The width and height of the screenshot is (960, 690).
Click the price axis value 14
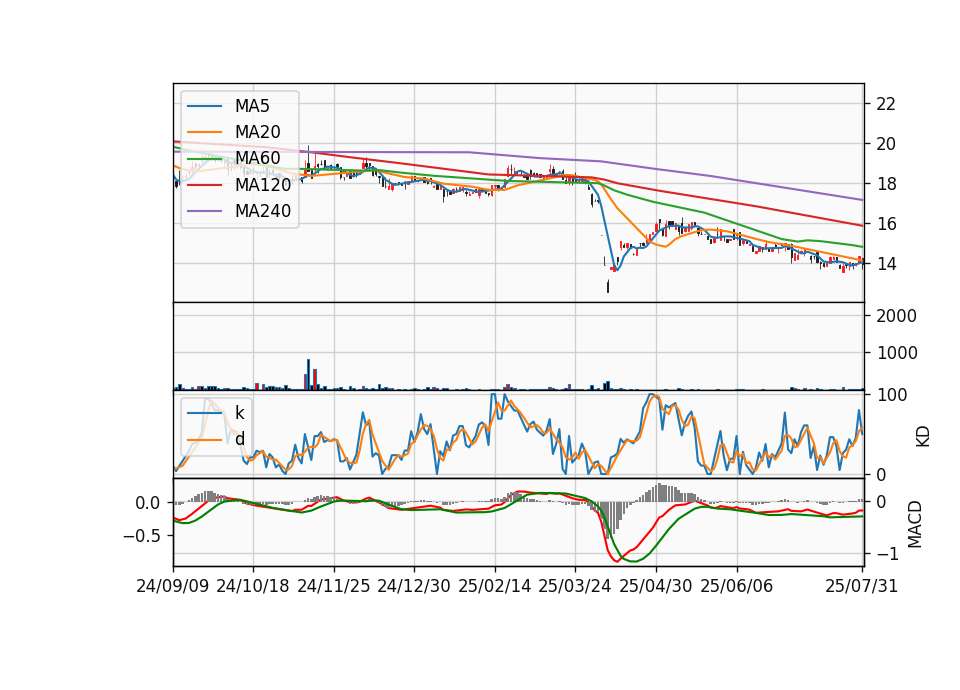click(885, 264)
